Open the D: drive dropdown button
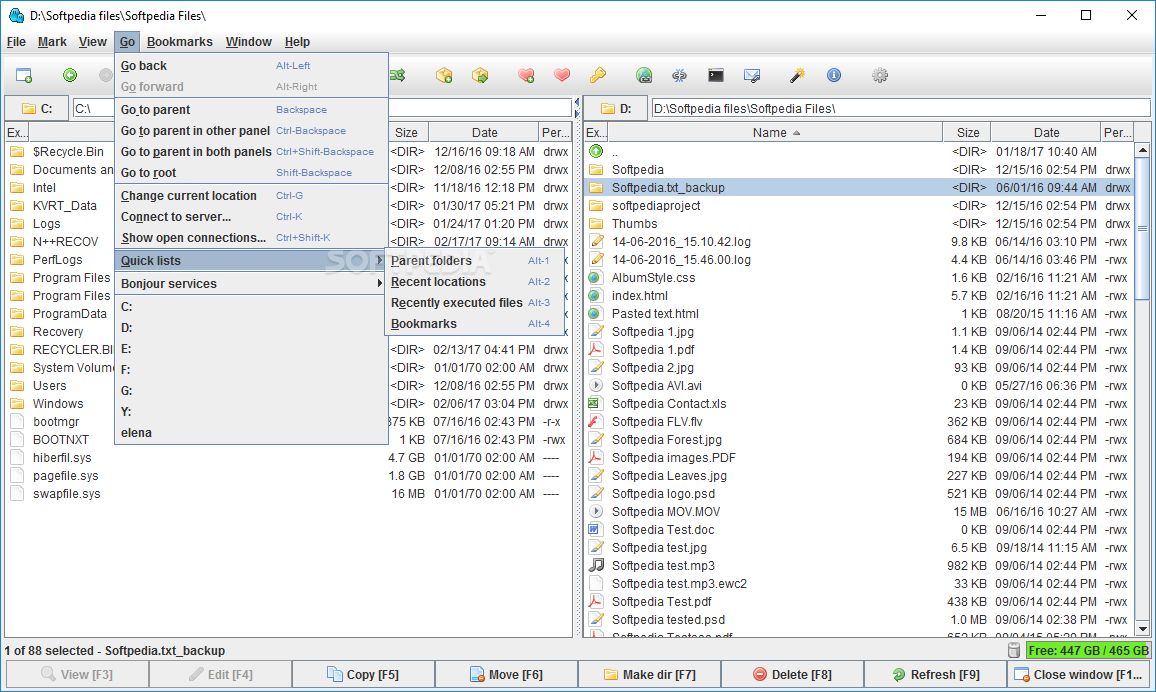This screenshot has height=692, width=1156. pos(616,108)
